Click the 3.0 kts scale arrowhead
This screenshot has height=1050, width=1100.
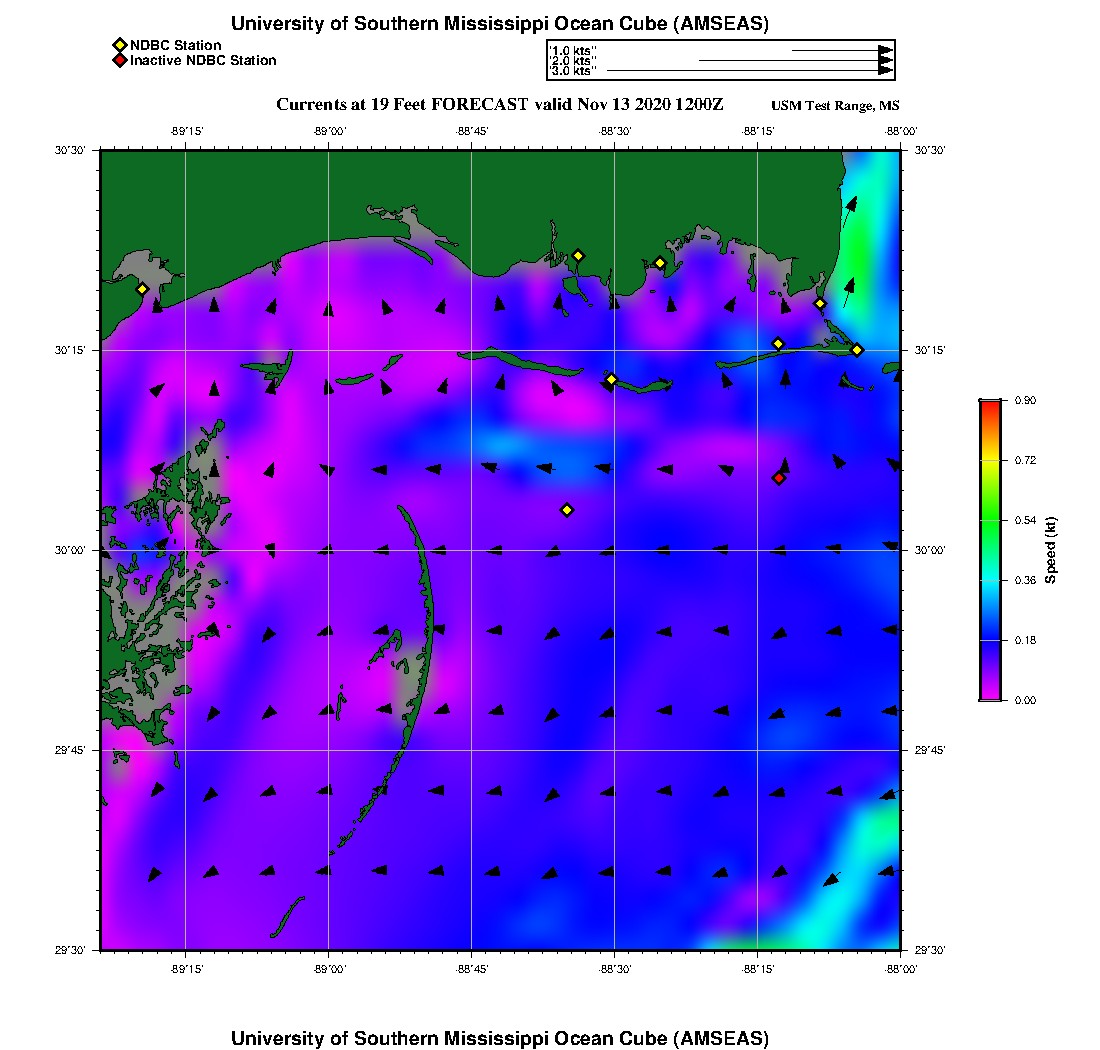pyautogui.click(x=885, y=70)
